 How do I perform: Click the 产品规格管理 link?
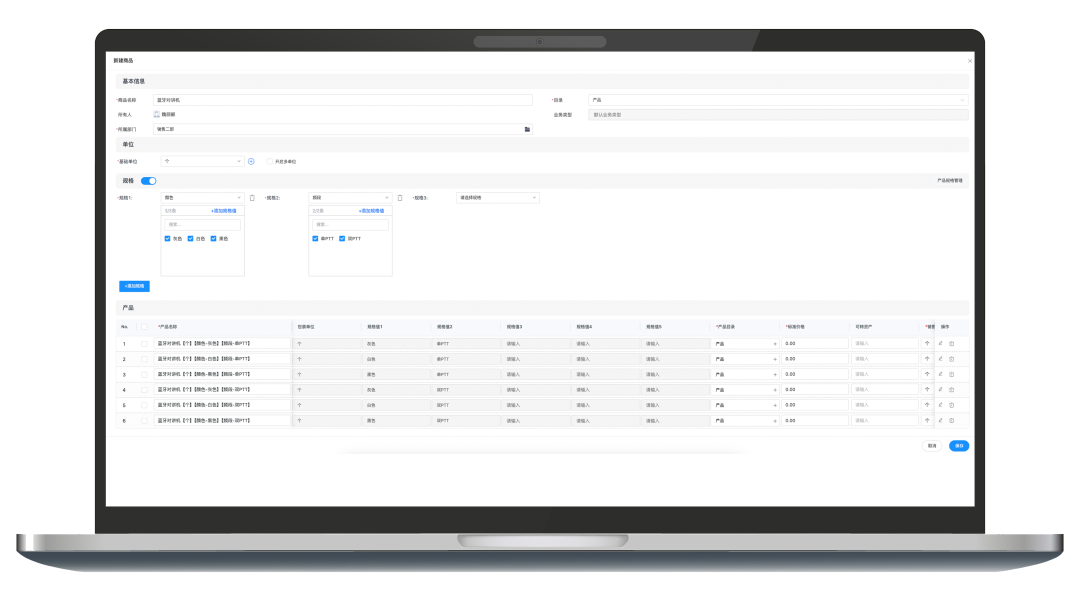coord(949,181)
